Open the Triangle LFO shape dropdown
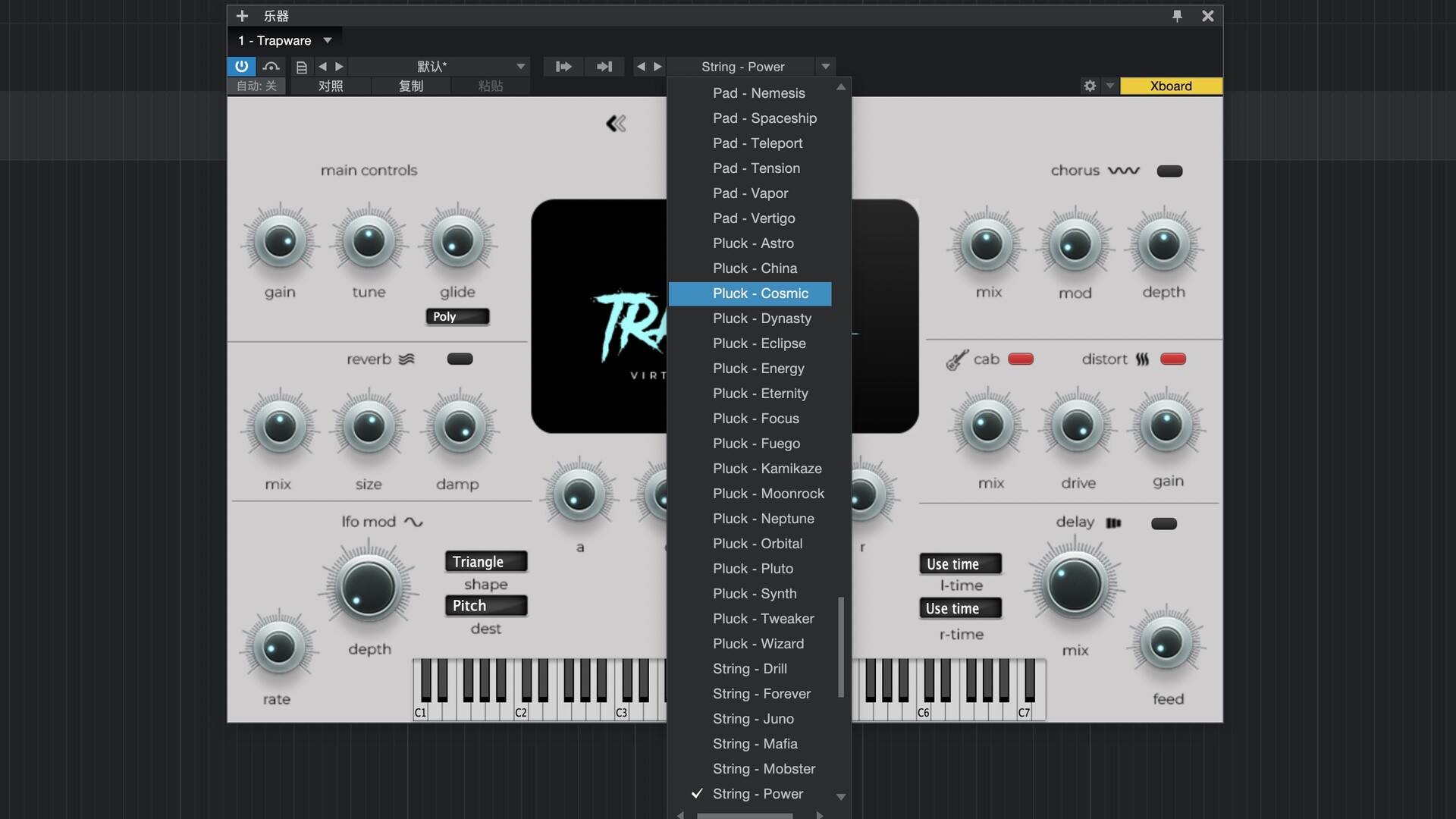Viewport: 1456px width, 819px height. coord(485,562)
